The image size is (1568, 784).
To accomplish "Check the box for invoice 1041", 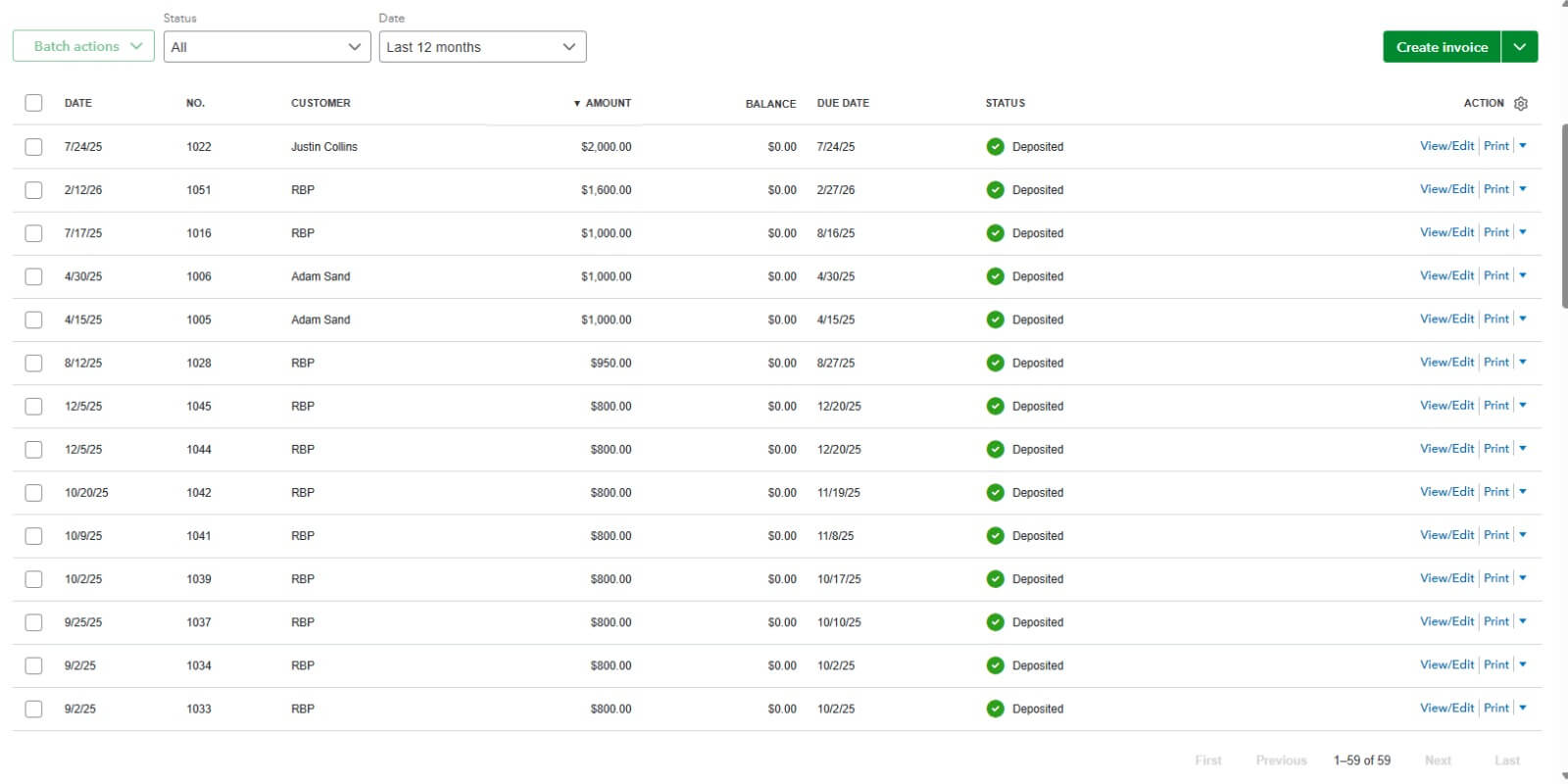I will click(33, 535).
